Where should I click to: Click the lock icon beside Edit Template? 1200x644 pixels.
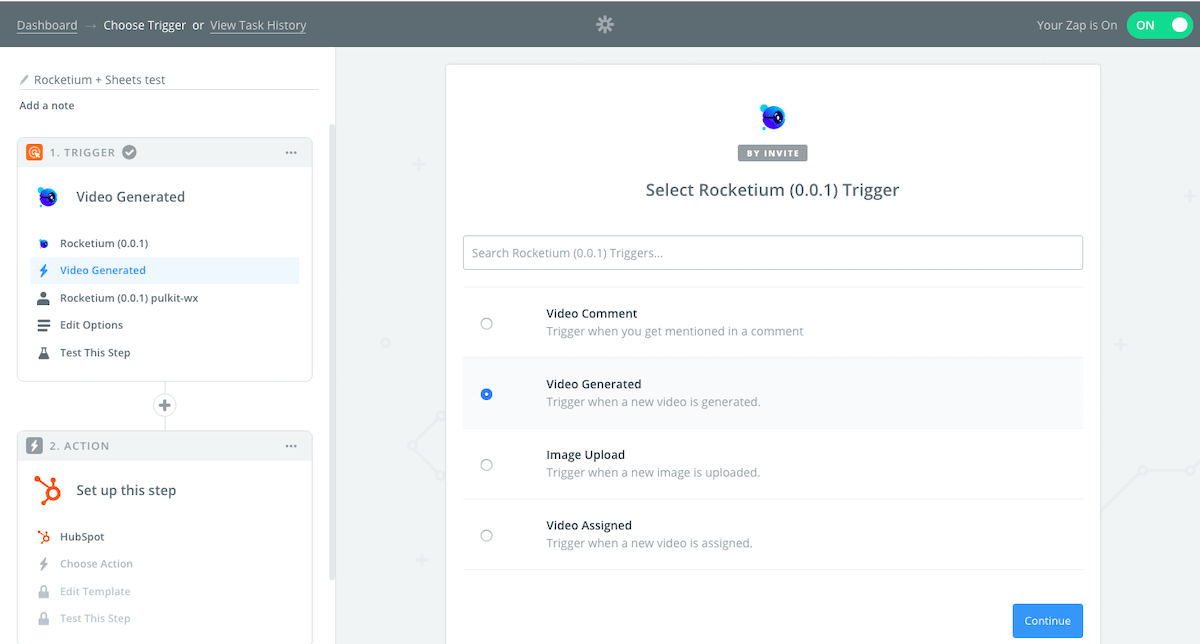[43, 591]
